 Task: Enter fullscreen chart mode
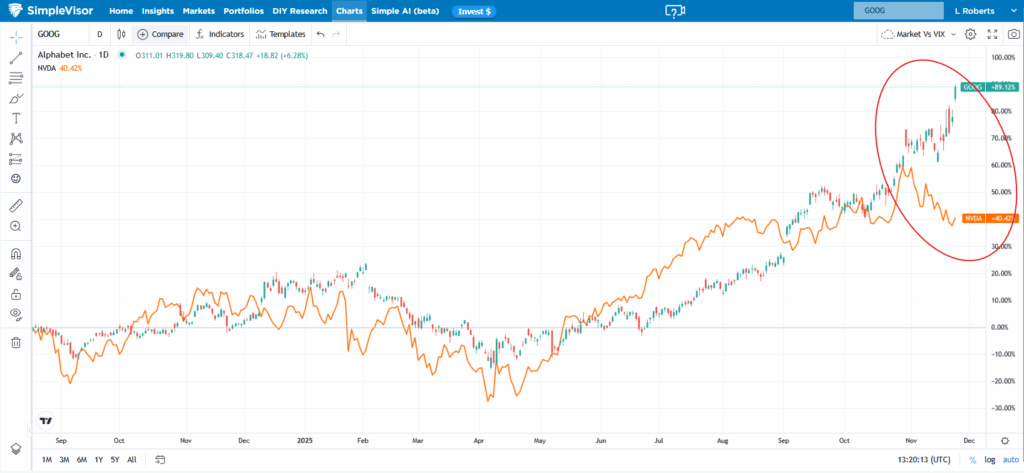pos(992,34)
